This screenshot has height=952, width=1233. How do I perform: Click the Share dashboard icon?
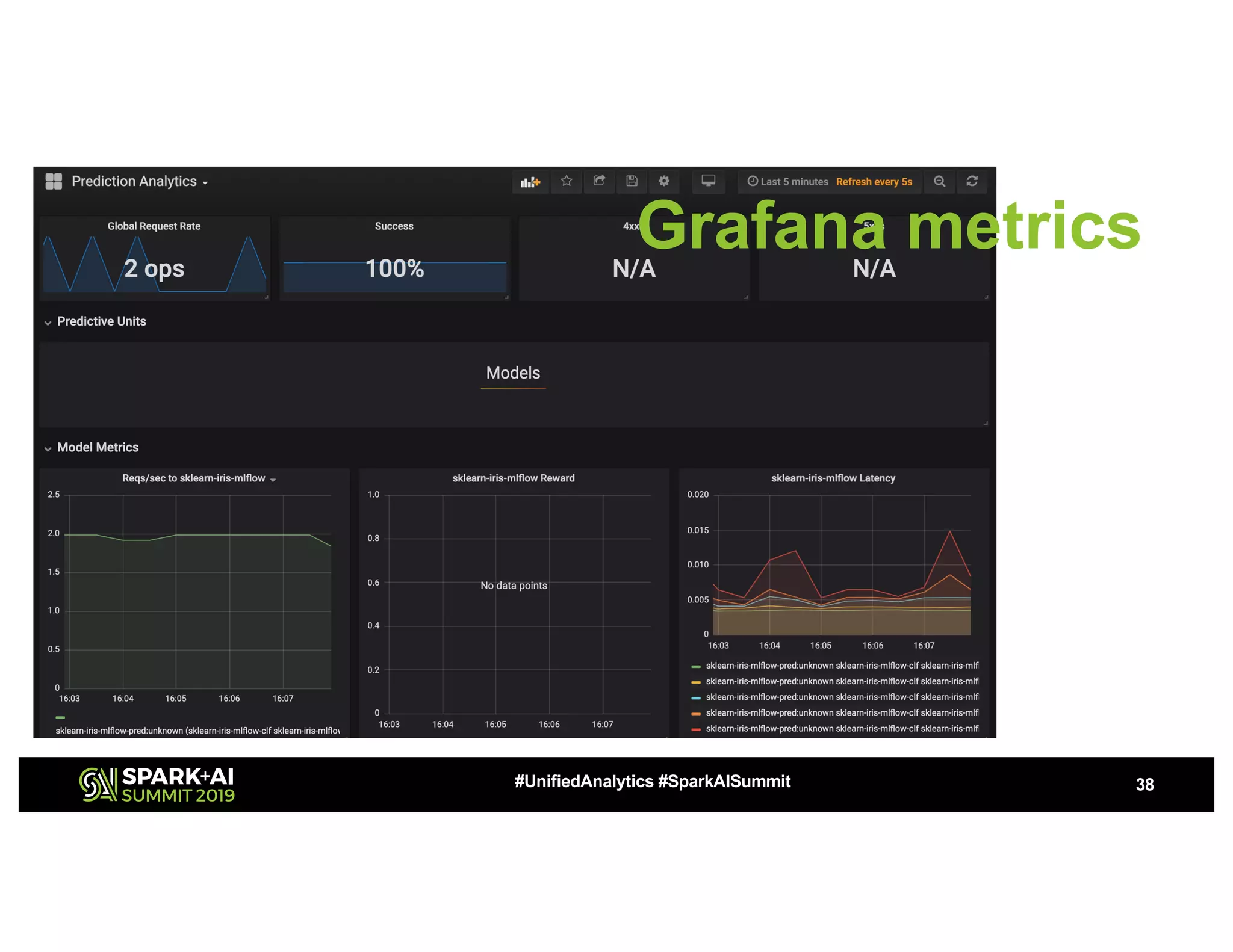tap(599, 181)
